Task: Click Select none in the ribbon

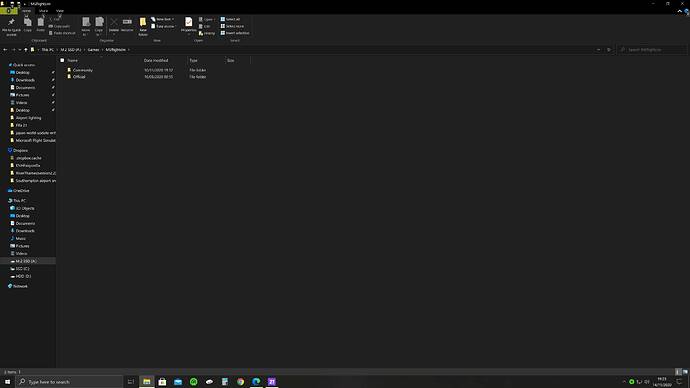Action: [x=232, y=26]
